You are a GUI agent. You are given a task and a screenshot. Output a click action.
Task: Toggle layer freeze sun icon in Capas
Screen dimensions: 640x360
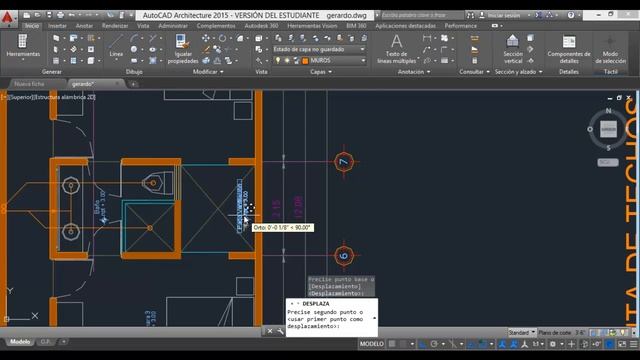[287, 60]
